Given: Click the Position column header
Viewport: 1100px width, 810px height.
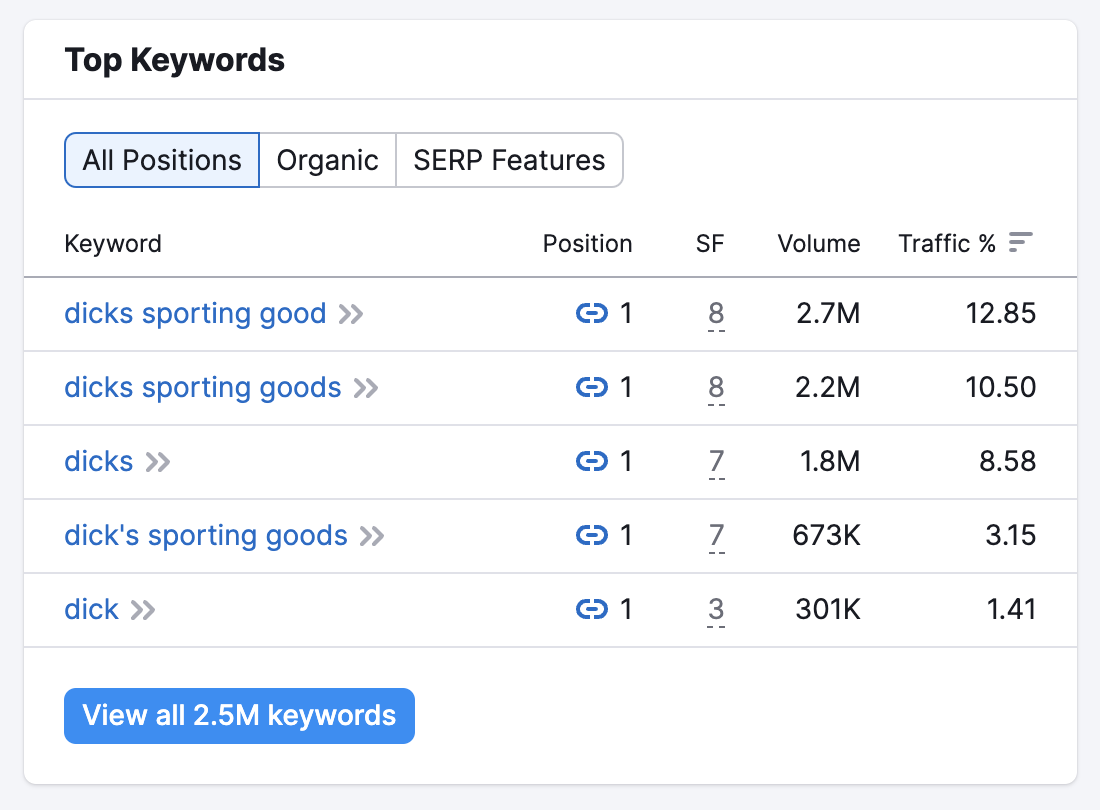Looking at the screenshot, I should (587, 243).
